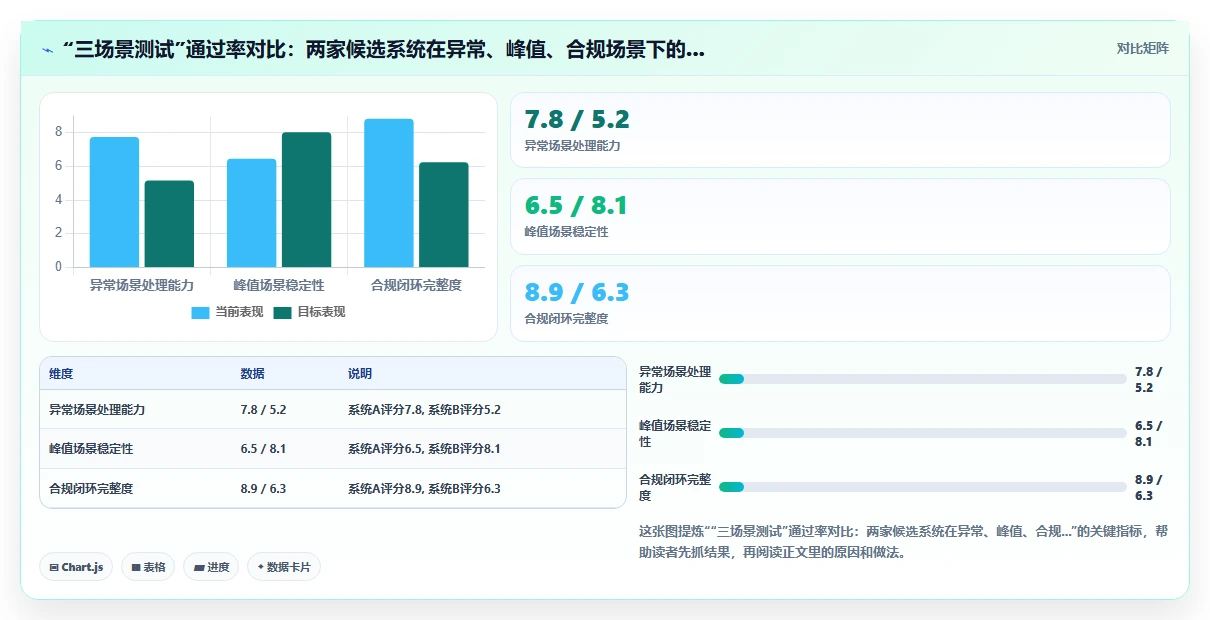The width and height of the screenshot is (1210, 620).
Task: Click 合规闭环完整度 in the table's third row
Action: pyautogui.click(x=91, y=489)
